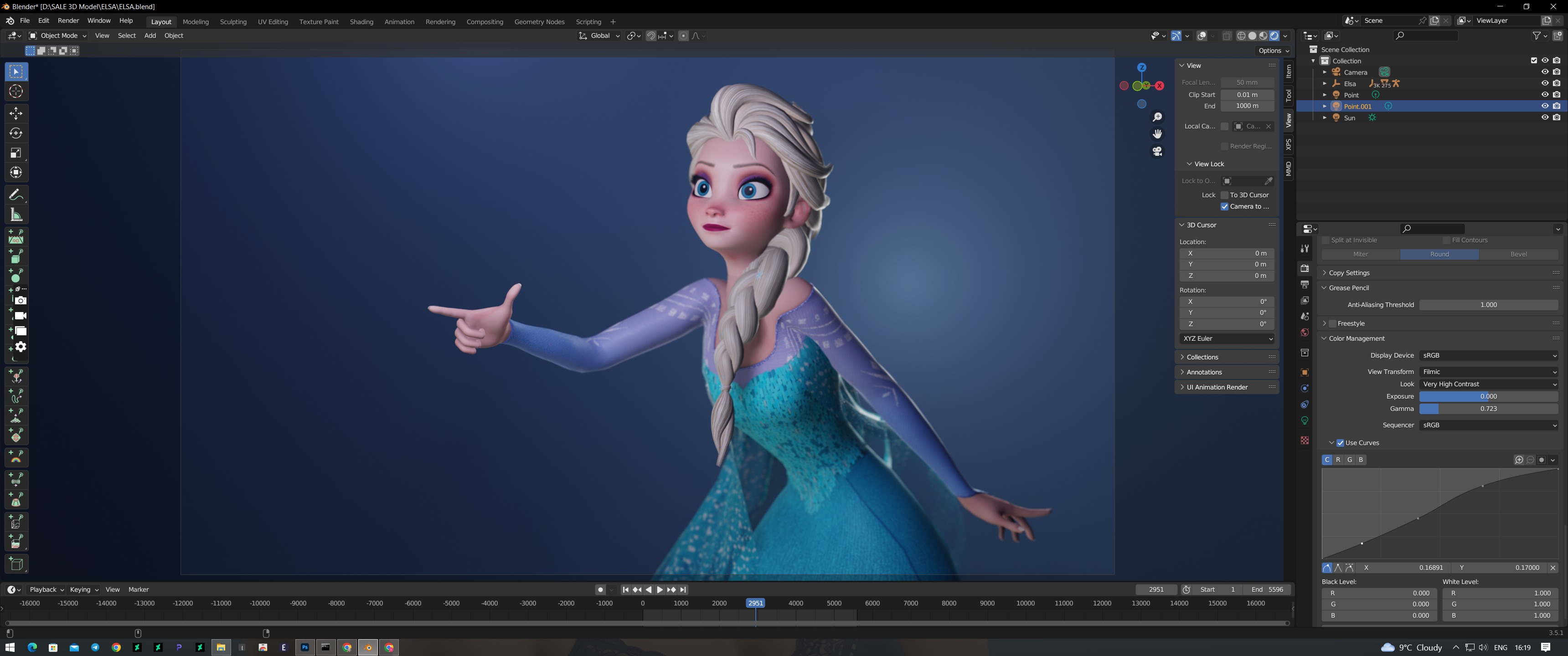The height and width of the screenshot is (656, 1568).
Task: Open the Render menu
Action: point(68,20)
